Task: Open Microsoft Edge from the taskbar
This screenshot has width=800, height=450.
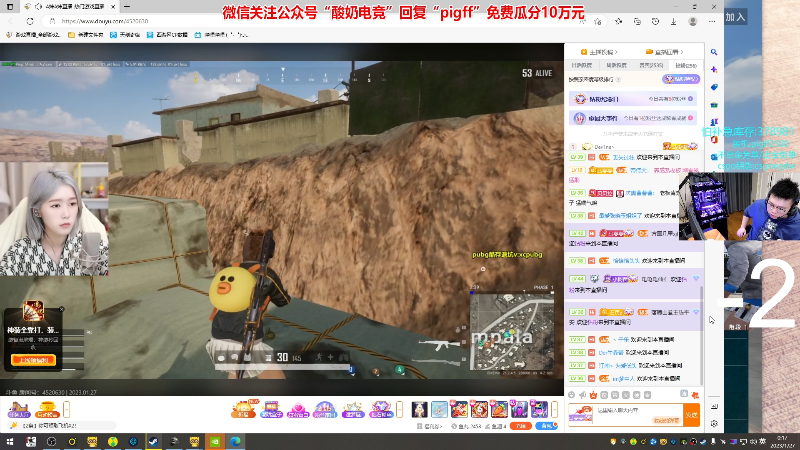Action: tap(235, 441)
